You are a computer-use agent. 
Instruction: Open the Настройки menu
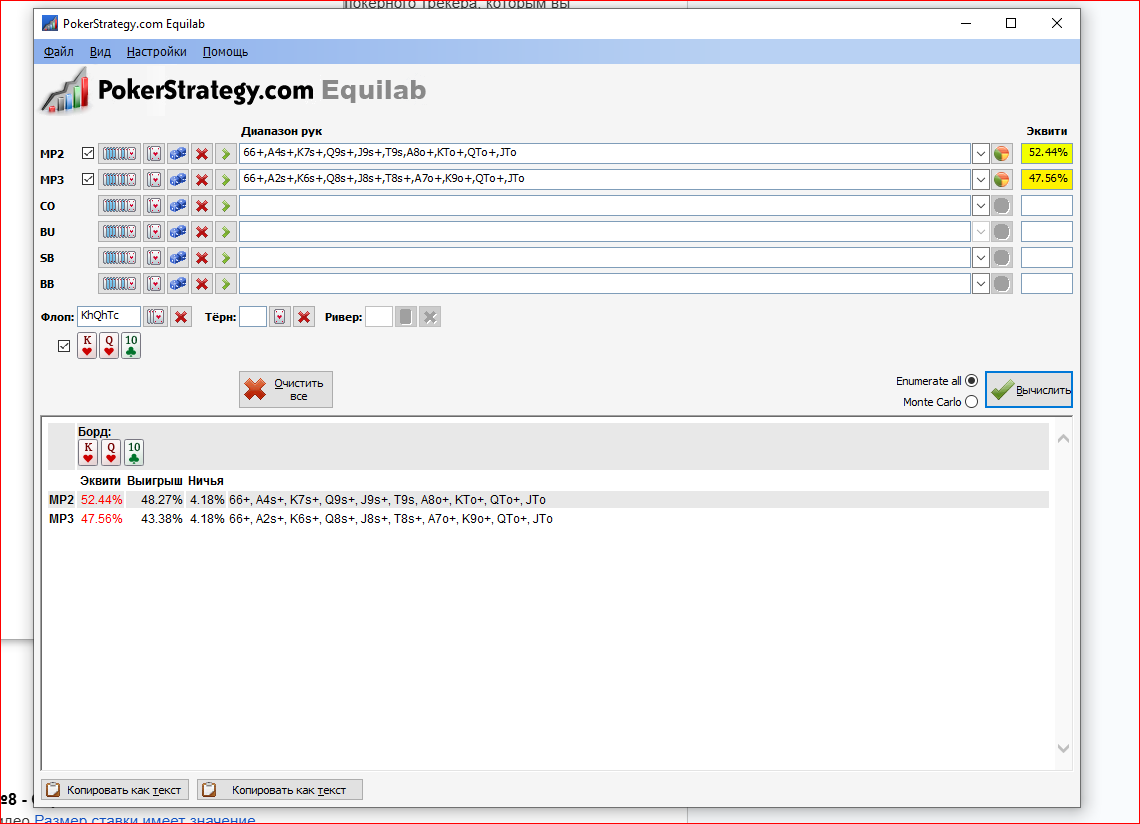point(156,52)
